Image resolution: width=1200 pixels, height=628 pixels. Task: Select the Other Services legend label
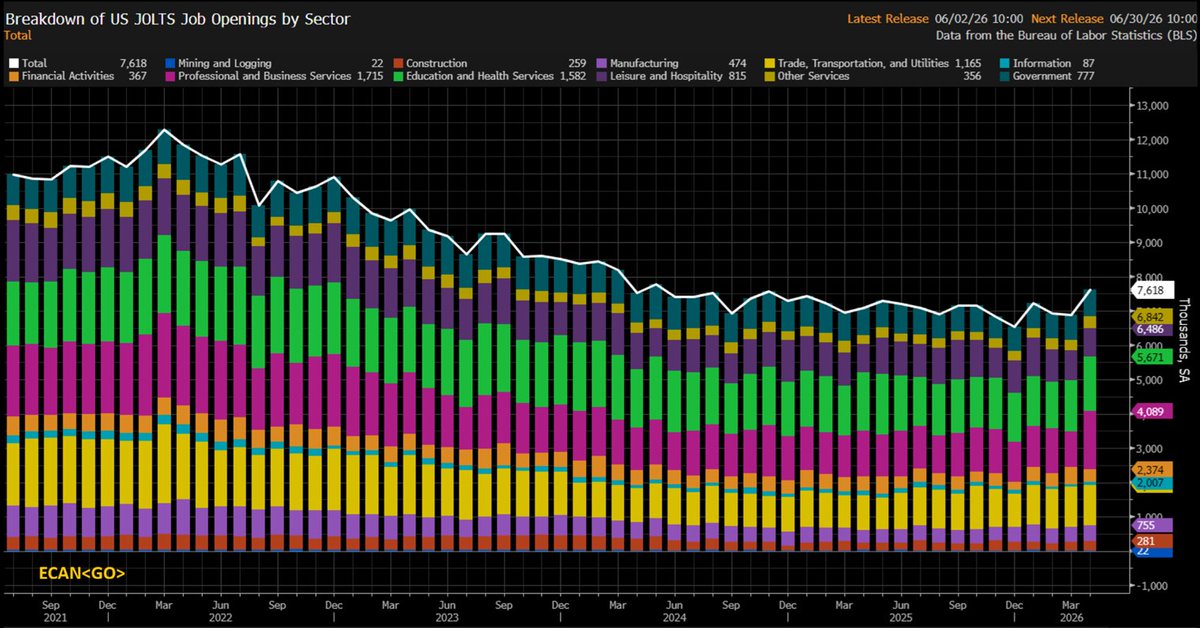814,76
